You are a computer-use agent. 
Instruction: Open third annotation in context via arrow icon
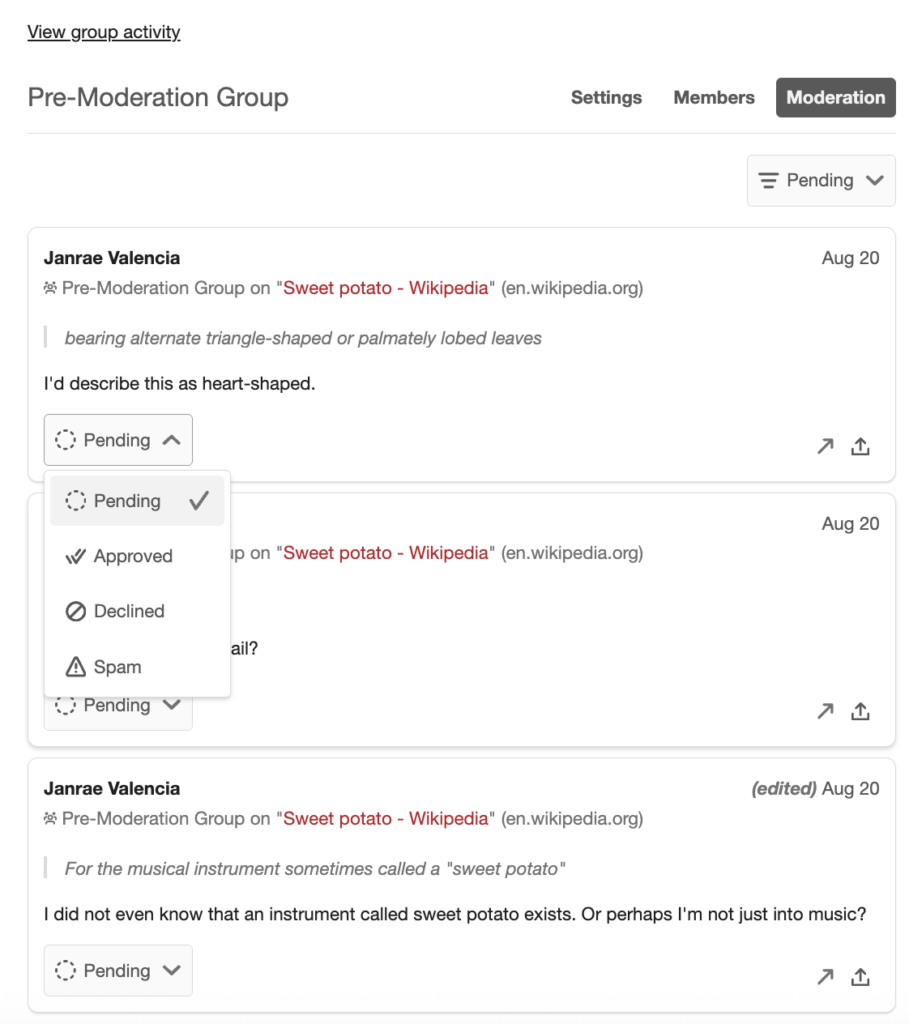826,976
